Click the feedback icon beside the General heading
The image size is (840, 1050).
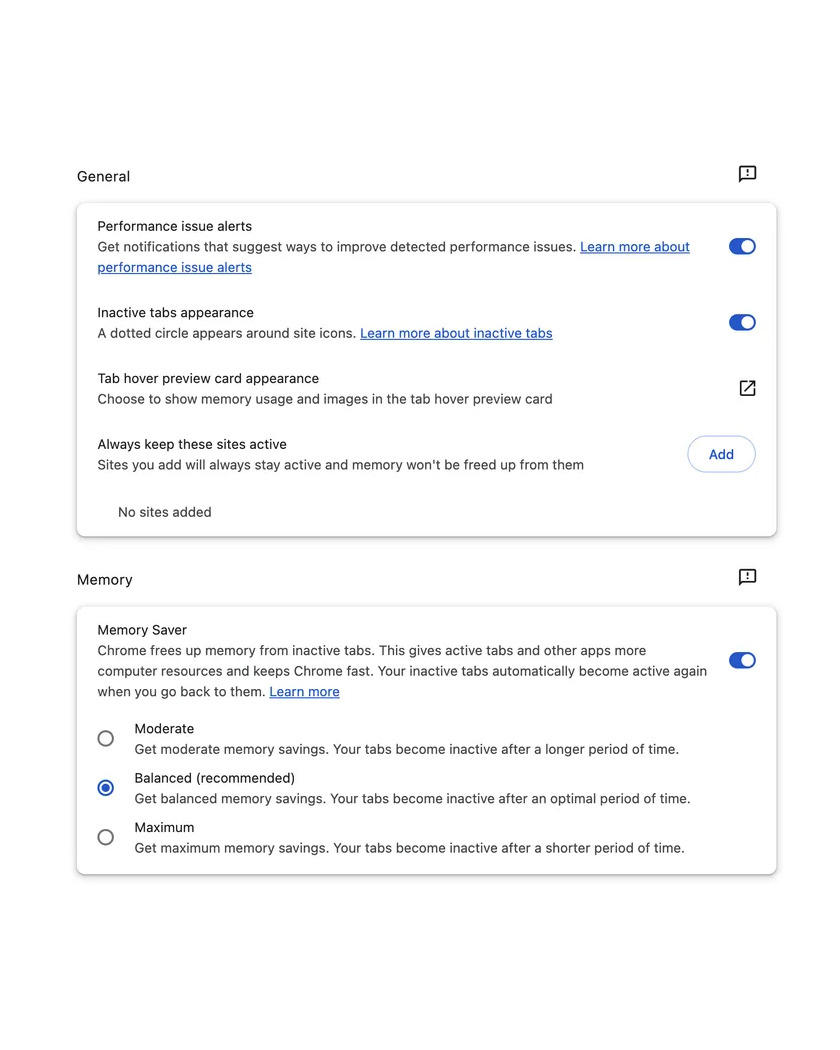pos(747,174)
